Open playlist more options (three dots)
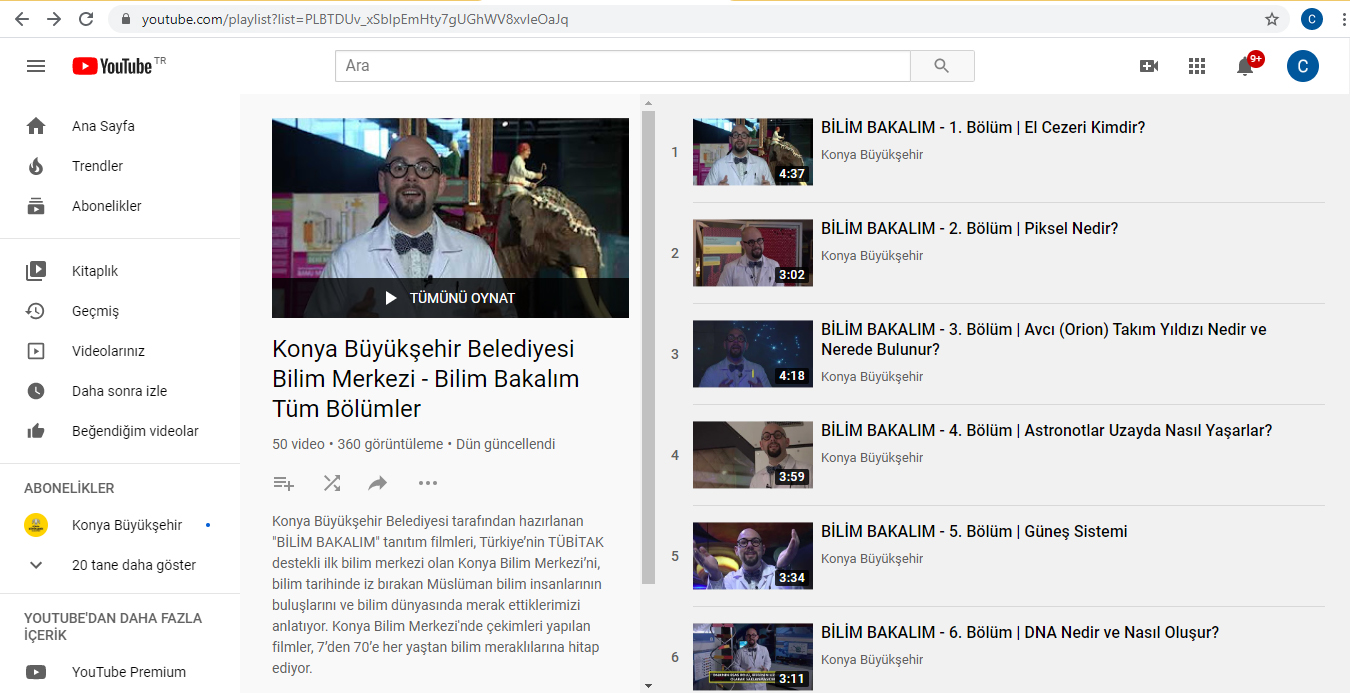Viewport: 1350px width, 693px height. pos(428,483)
